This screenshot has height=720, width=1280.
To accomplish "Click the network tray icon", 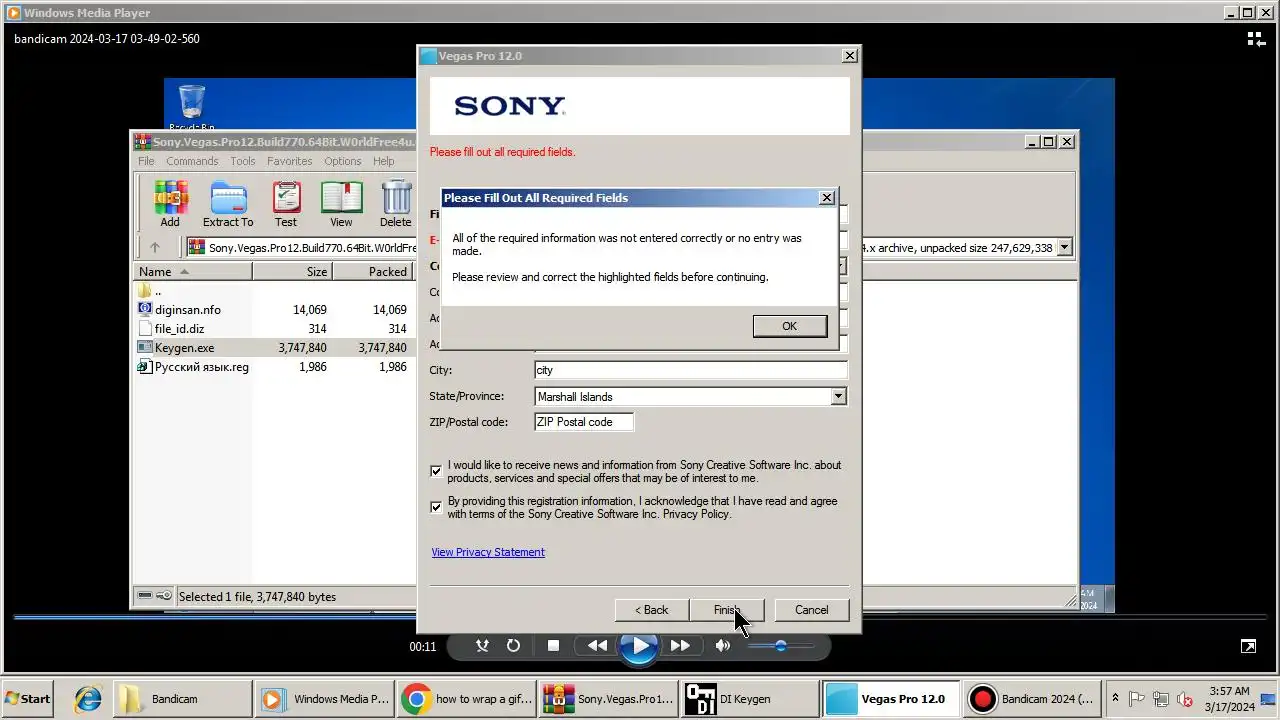I will pyautogui.click(x=1162, y=699).
